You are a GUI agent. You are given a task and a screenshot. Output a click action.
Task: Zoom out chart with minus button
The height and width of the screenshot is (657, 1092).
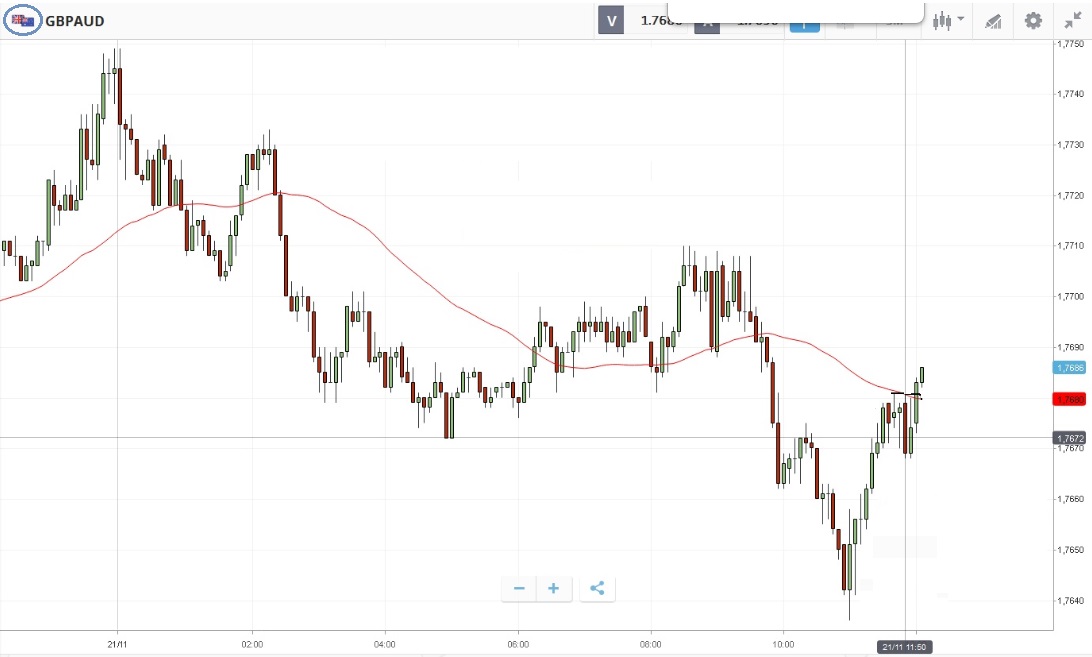pyautogui.click(x=519, y=588)
